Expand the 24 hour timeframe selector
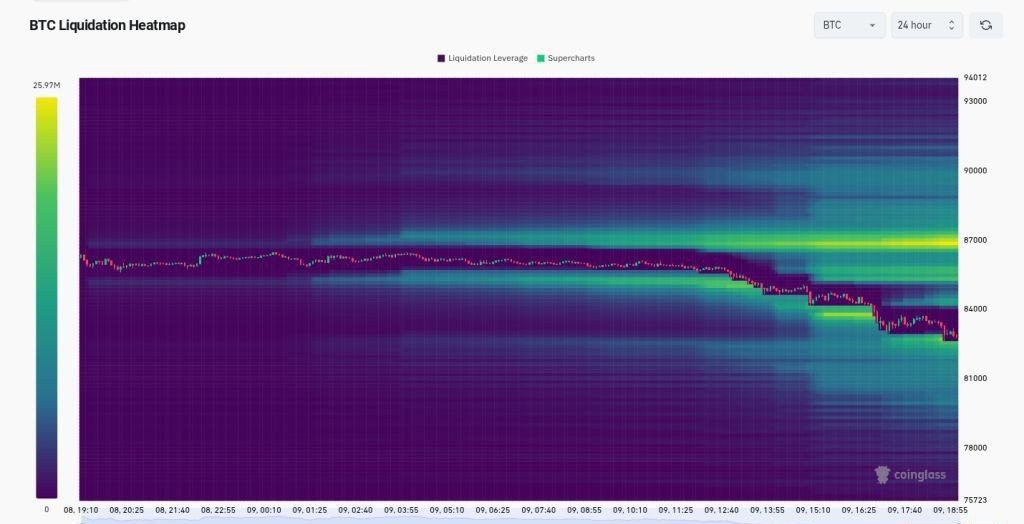Screen dimensions: 1024x524 point(926,25)
